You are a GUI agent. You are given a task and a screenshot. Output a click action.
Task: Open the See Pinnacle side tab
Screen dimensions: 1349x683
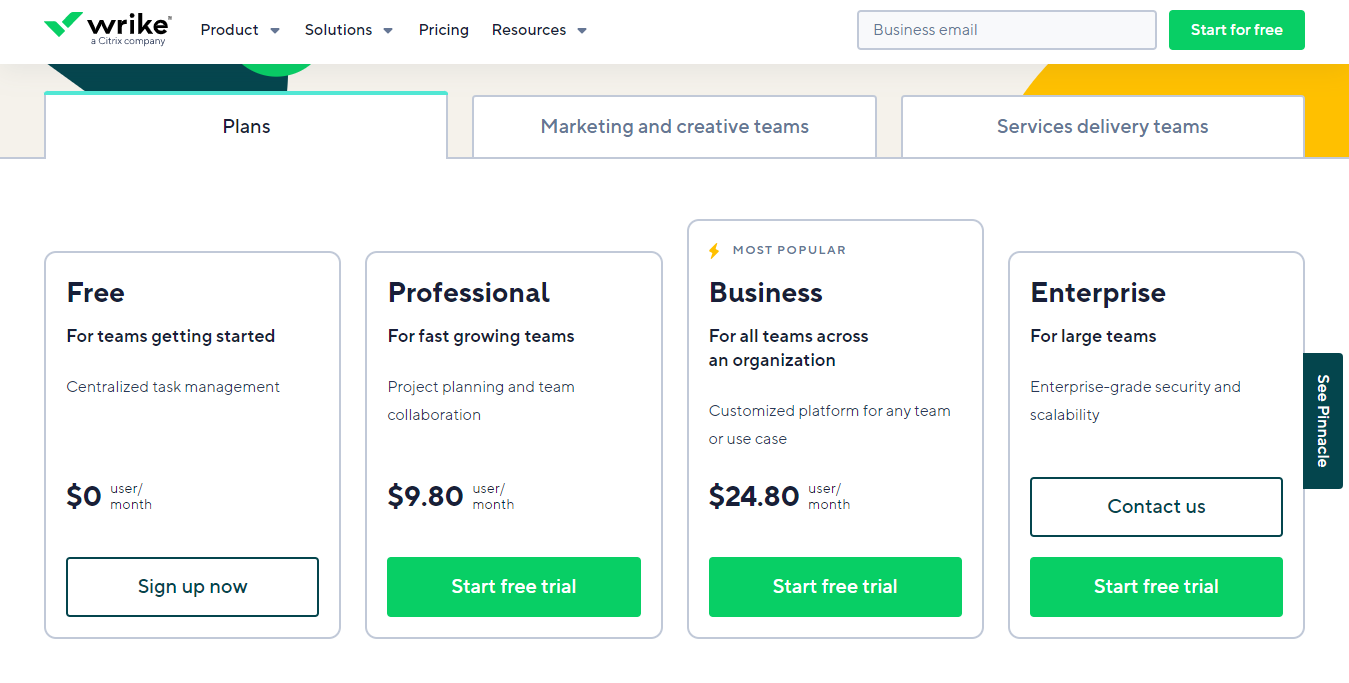[1323, 421]
